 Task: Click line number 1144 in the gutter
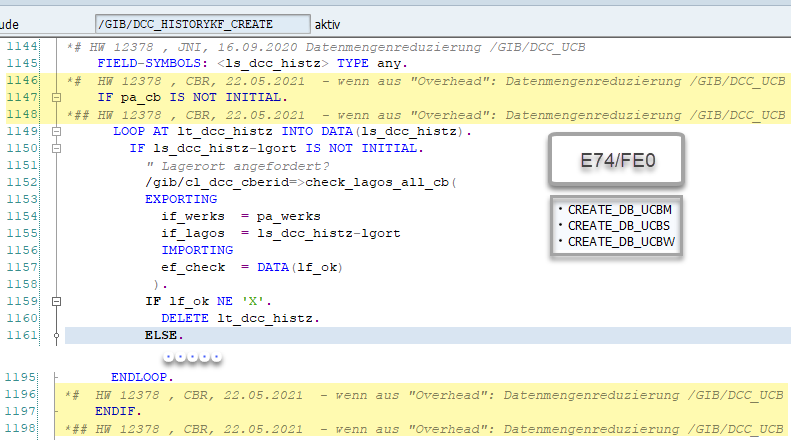(x=24, y=47)
